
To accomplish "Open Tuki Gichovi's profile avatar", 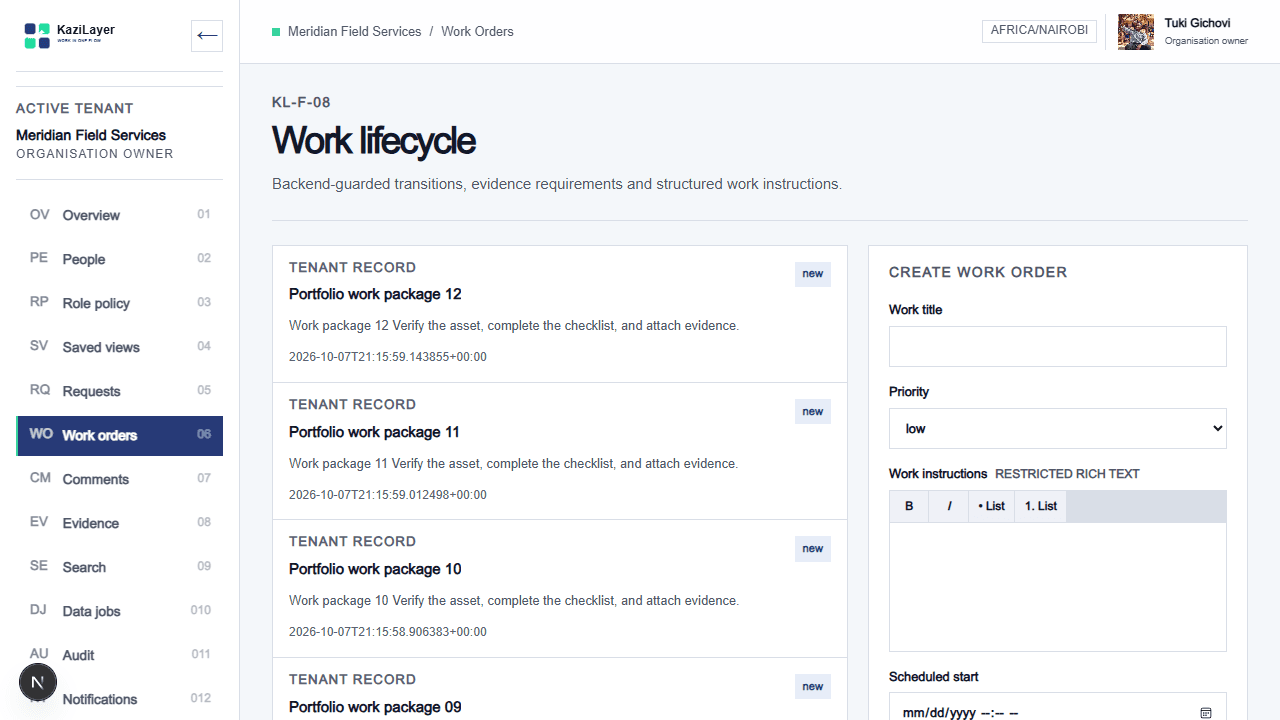I will point(1135,32).
